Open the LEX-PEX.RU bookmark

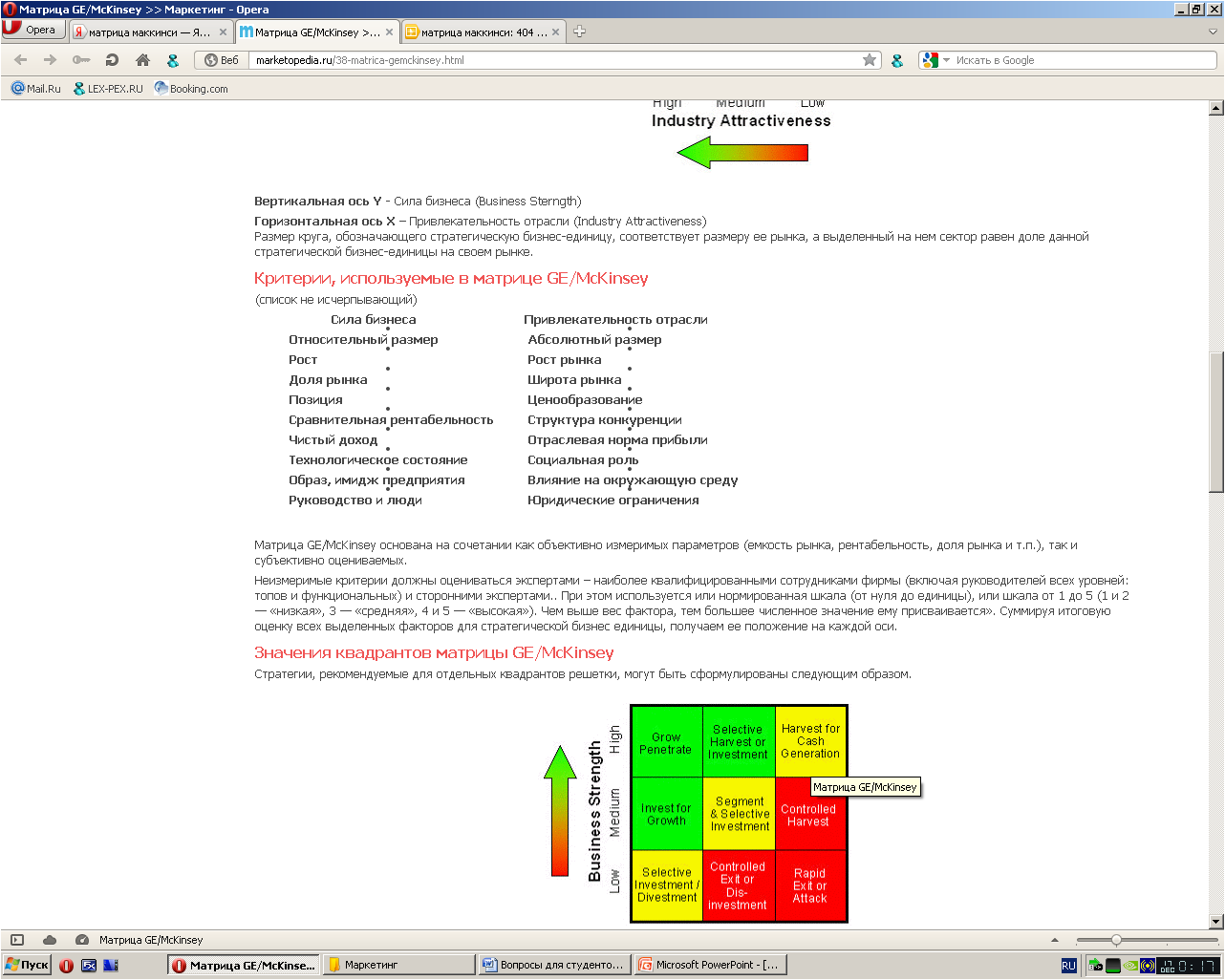click(x=108, y=88)
